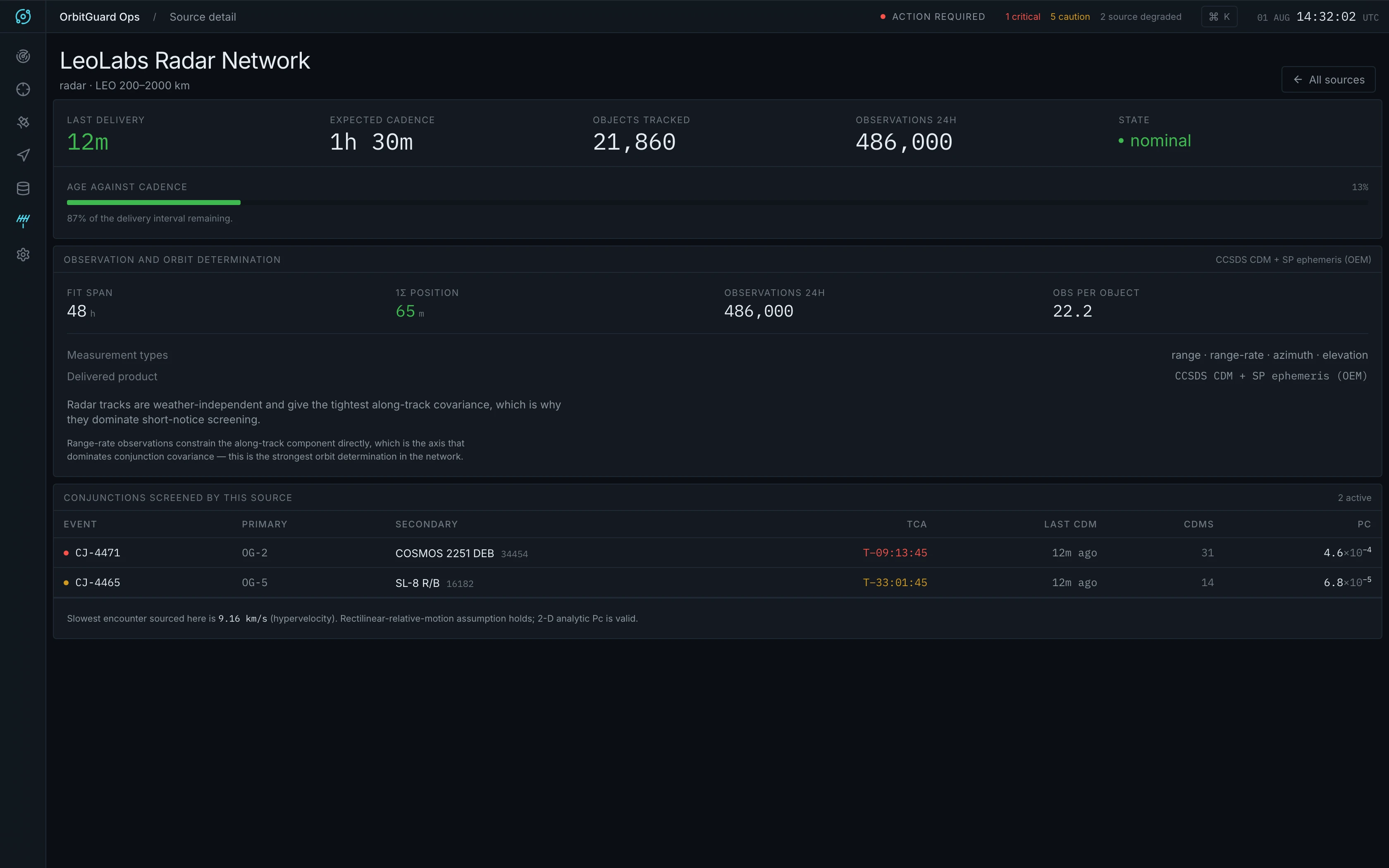The image size is (1389, 868).
Task: Click the 1Σ Position value 65 m
Action: (x=410, y=311)
